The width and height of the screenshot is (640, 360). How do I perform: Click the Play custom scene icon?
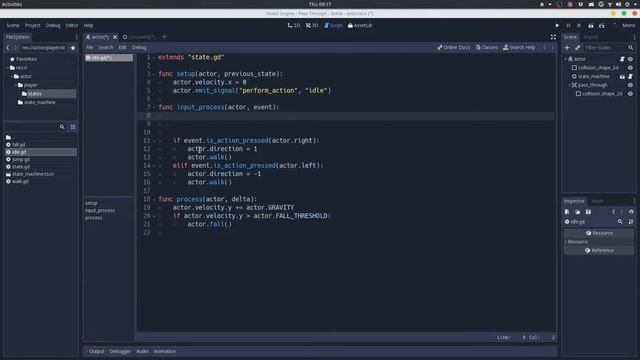point(602,25)
